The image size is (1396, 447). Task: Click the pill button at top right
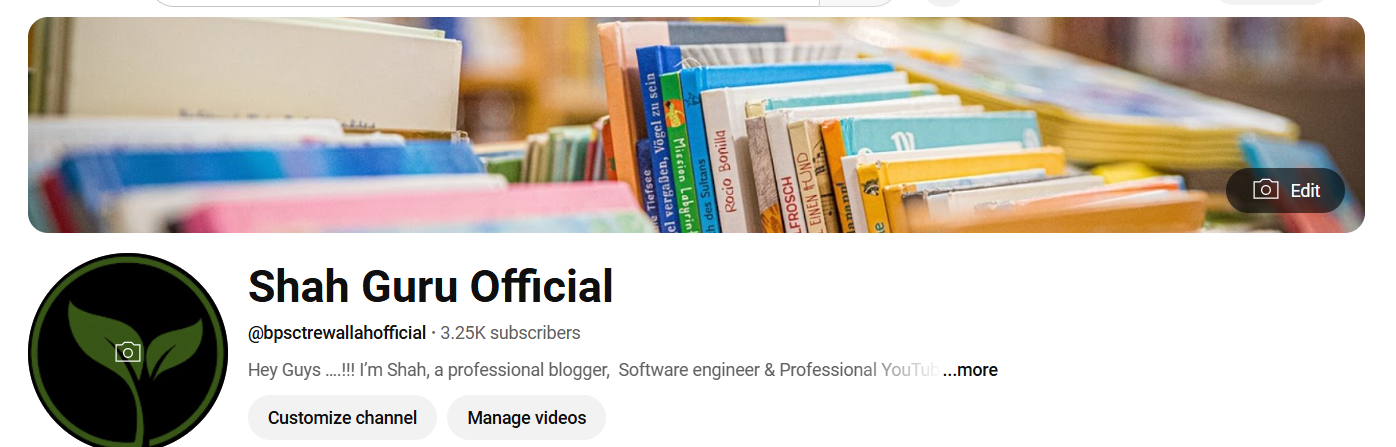[x=1270, y=2]
